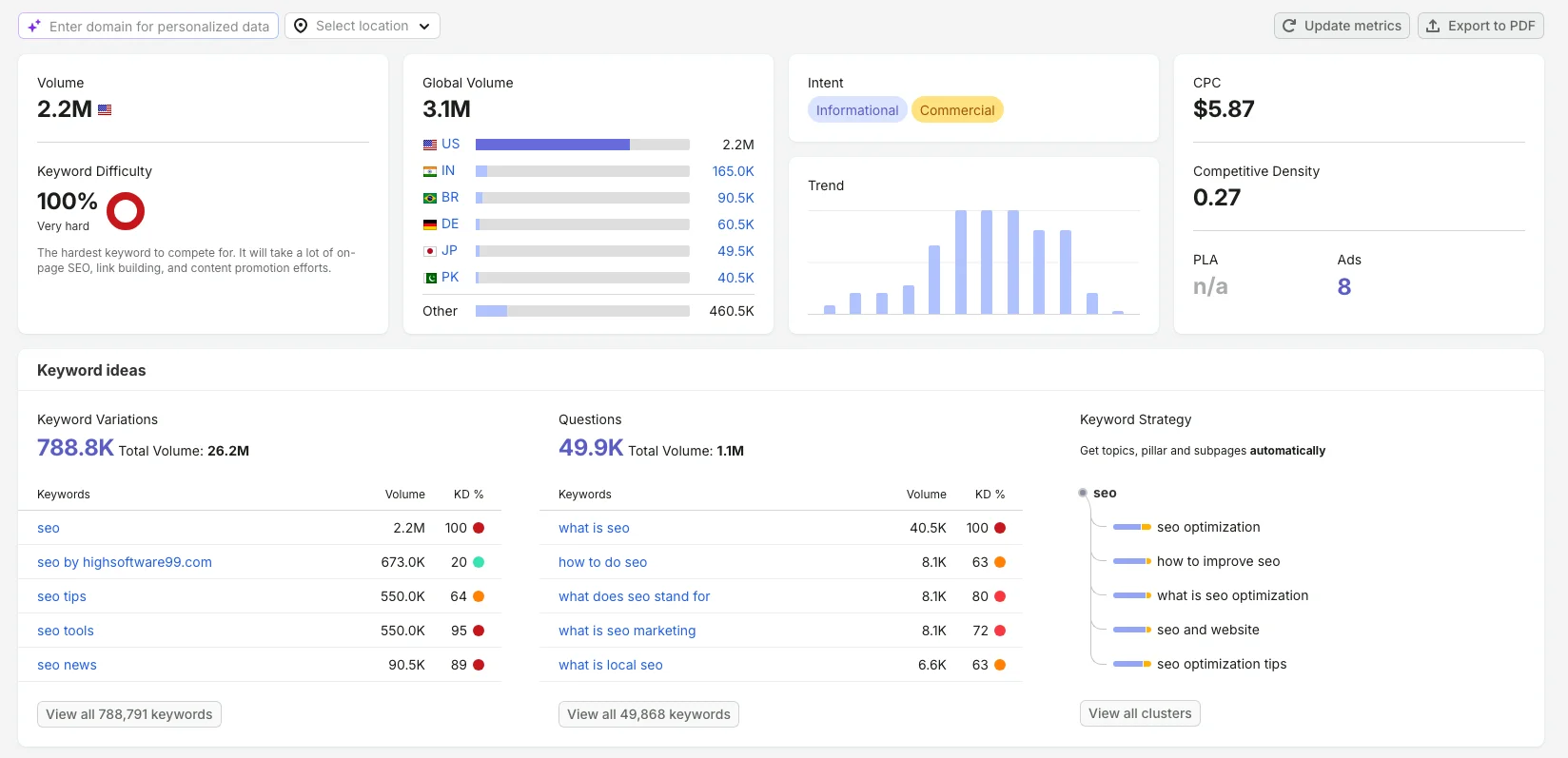Open the how to do seo link
Screen dimensions: 1568x758
point(602,562)
